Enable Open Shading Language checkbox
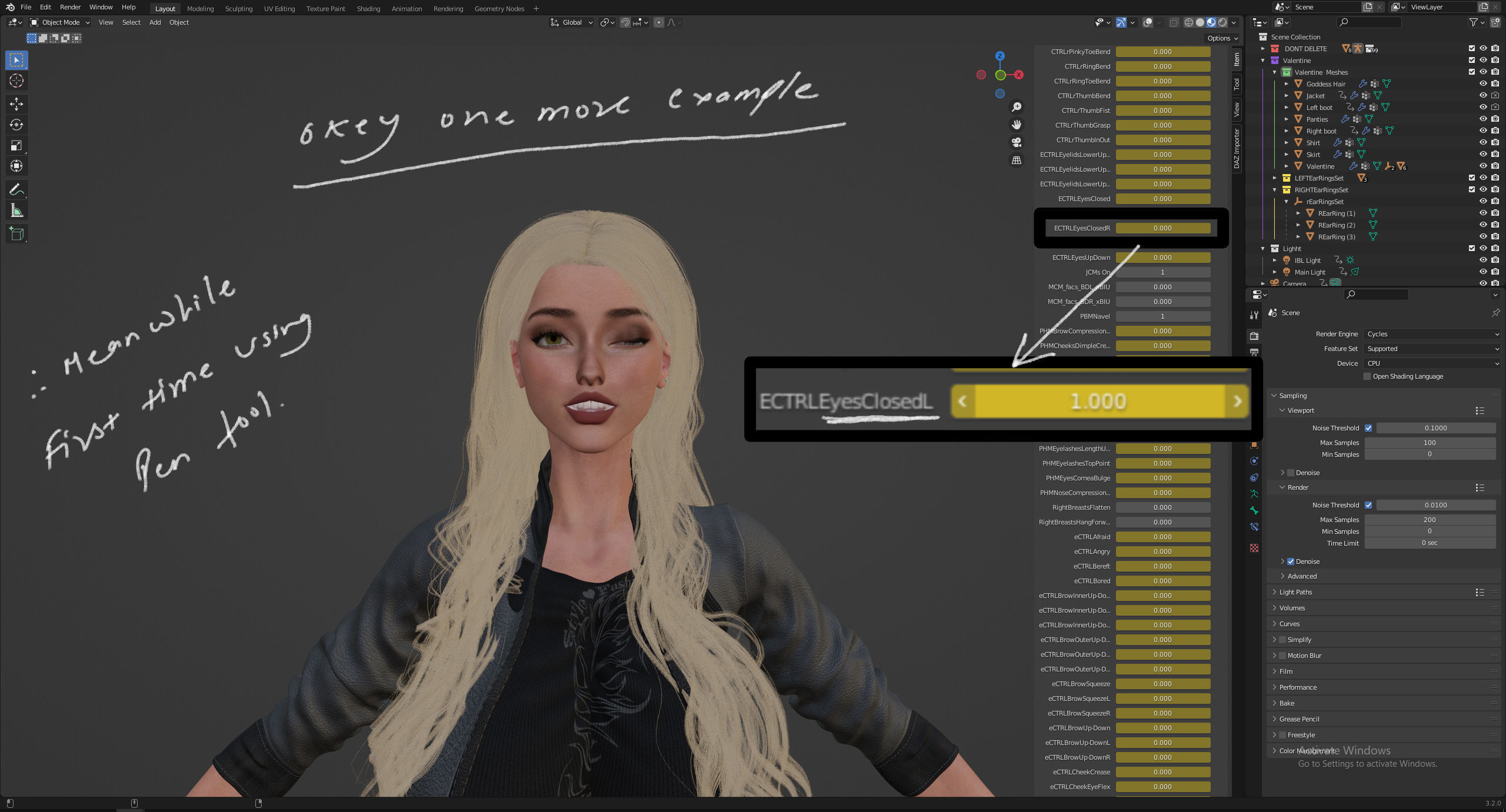This screenshot has height=812, width=1506. pos(1367,376)
